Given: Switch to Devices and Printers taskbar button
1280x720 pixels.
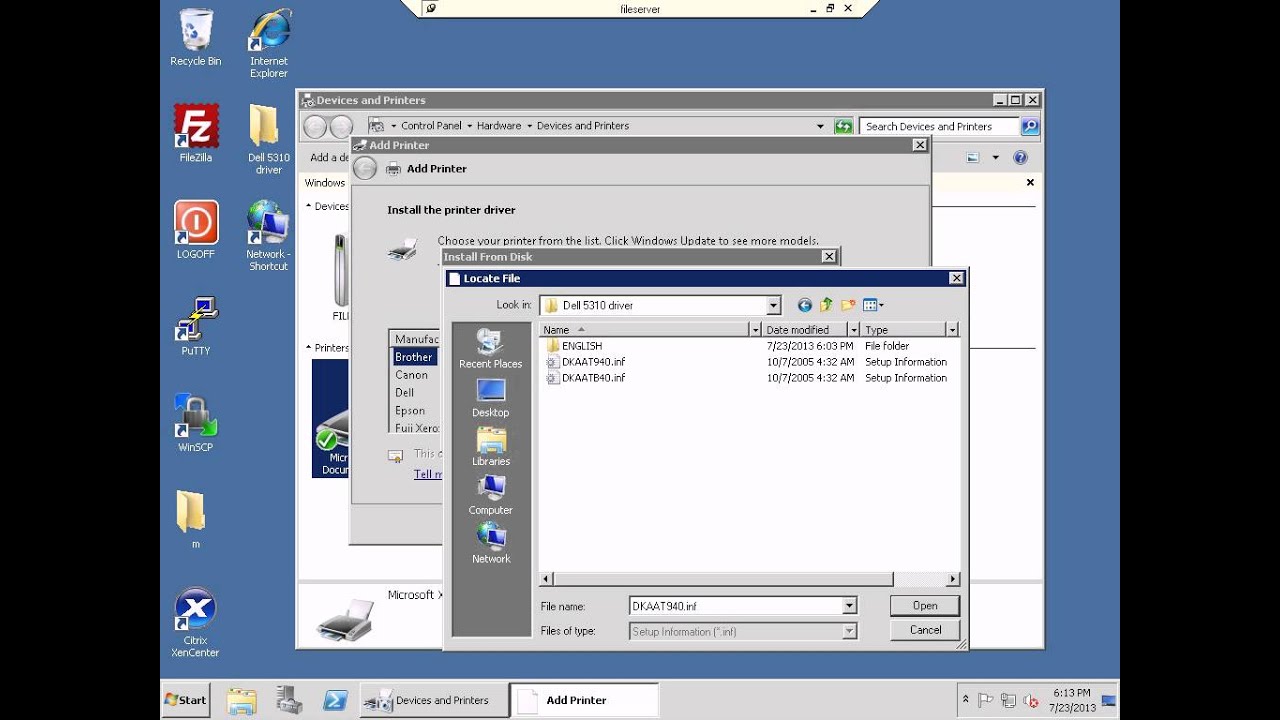Looking at the screenshot, I should pyautogui.click(x=433, y=700).
